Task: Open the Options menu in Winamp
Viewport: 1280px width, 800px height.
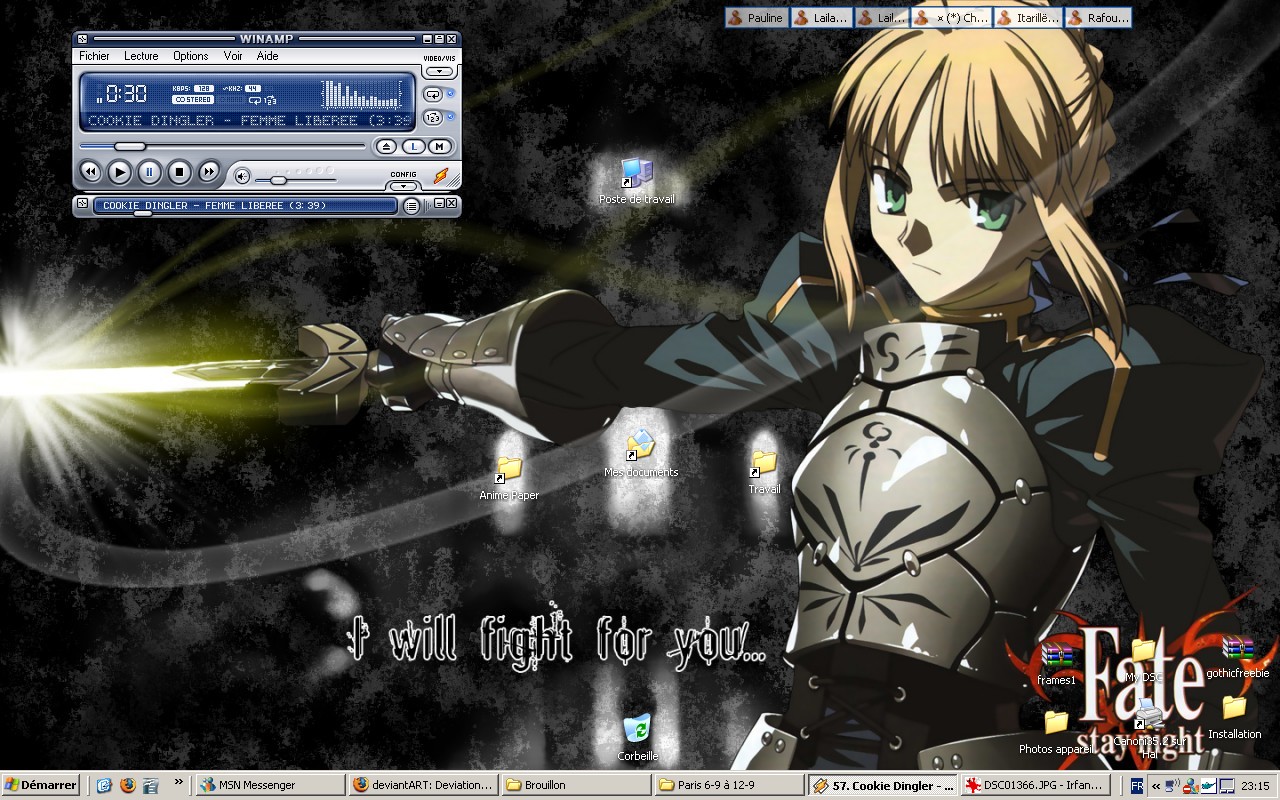Action: pos(190,56)
